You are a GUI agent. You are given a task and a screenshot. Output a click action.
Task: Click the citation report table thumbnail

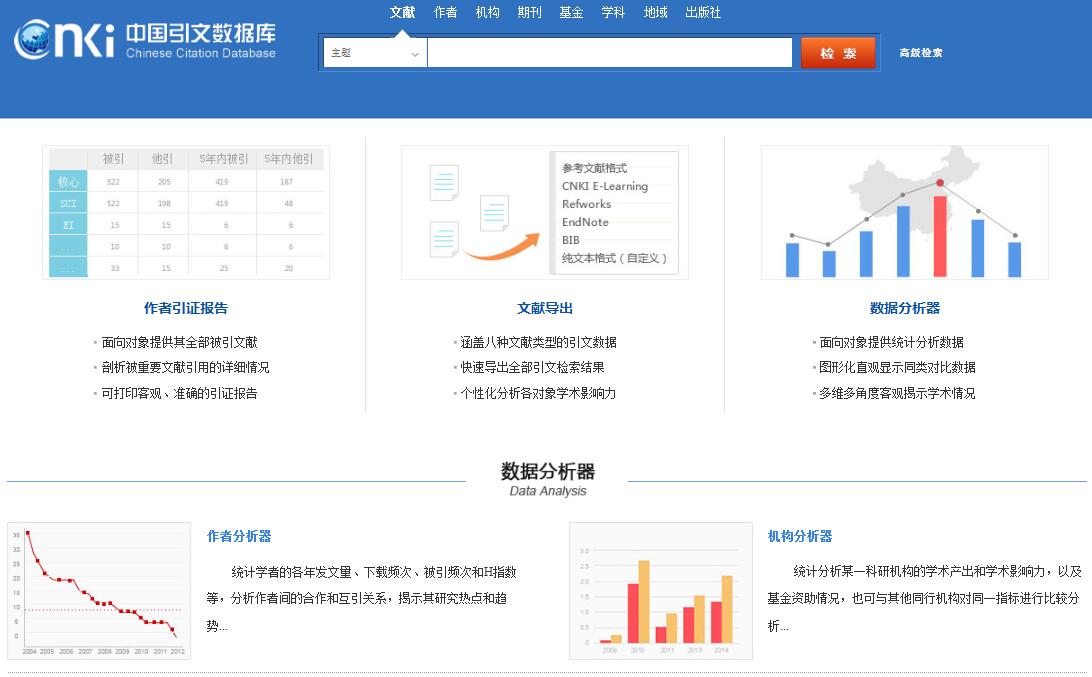tap(186, 212)
